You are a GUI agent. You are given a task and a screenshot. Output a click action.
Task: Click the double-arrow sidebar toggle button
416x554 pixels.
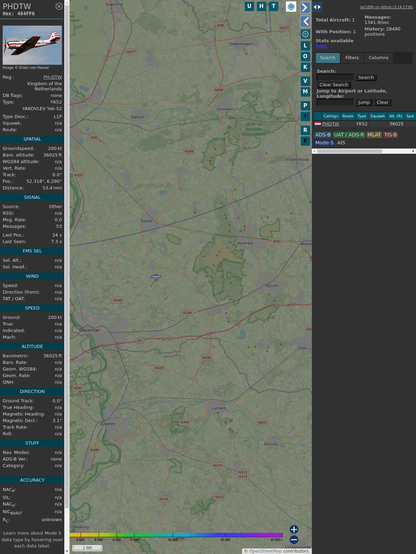(x=317, y=7)
